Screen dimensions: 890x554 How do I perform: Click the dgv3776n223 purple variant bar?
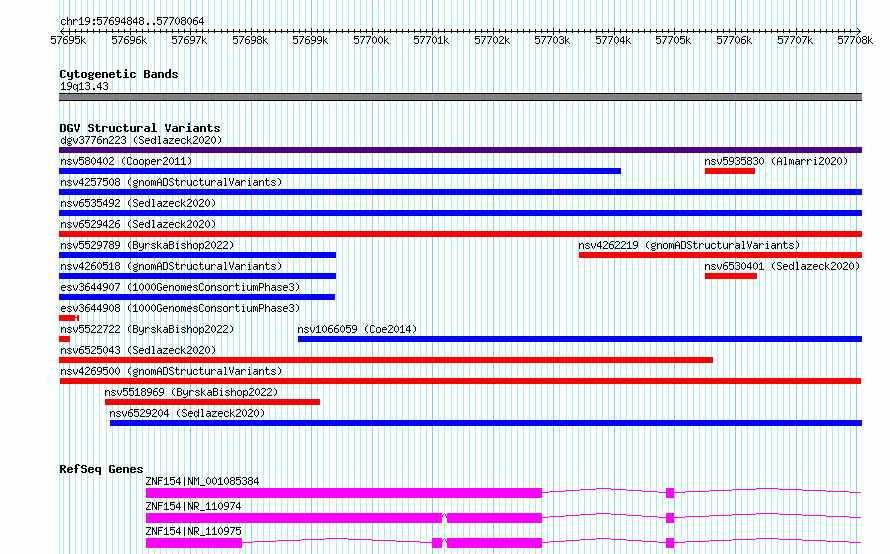tap(460, 150)
